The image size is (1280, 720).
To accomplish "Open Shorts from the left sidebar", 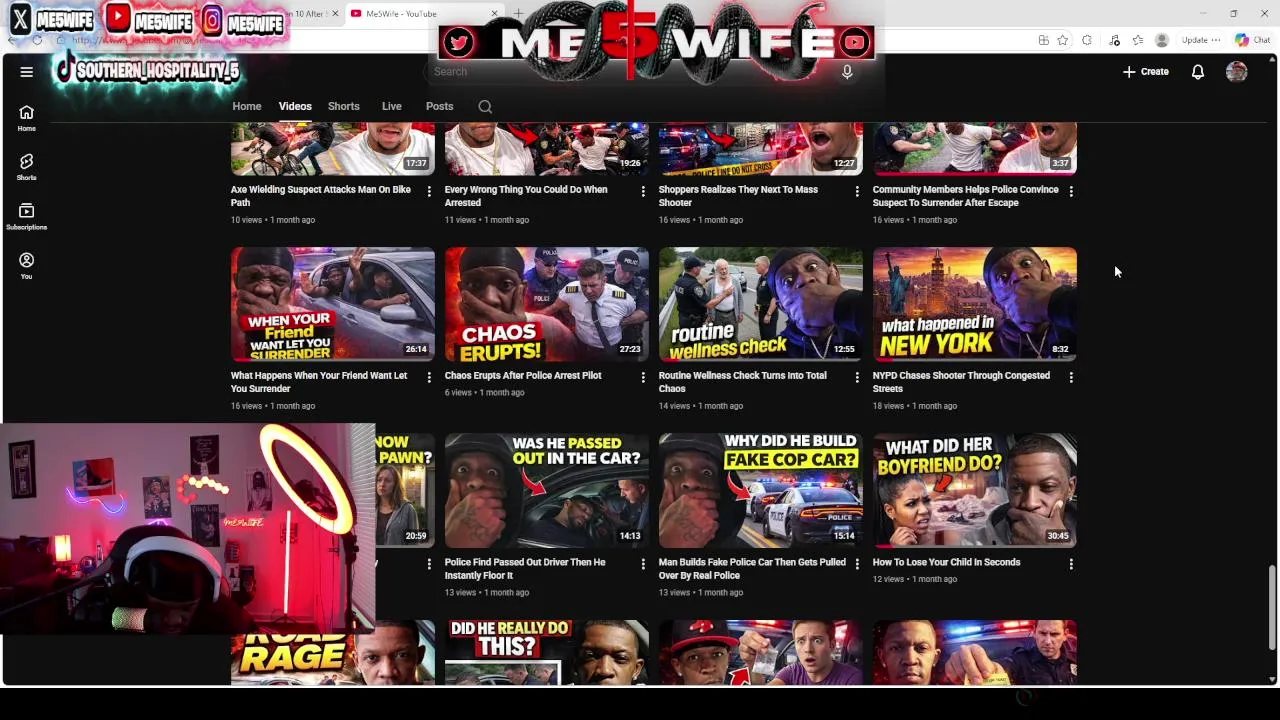I will pos(27,167).
